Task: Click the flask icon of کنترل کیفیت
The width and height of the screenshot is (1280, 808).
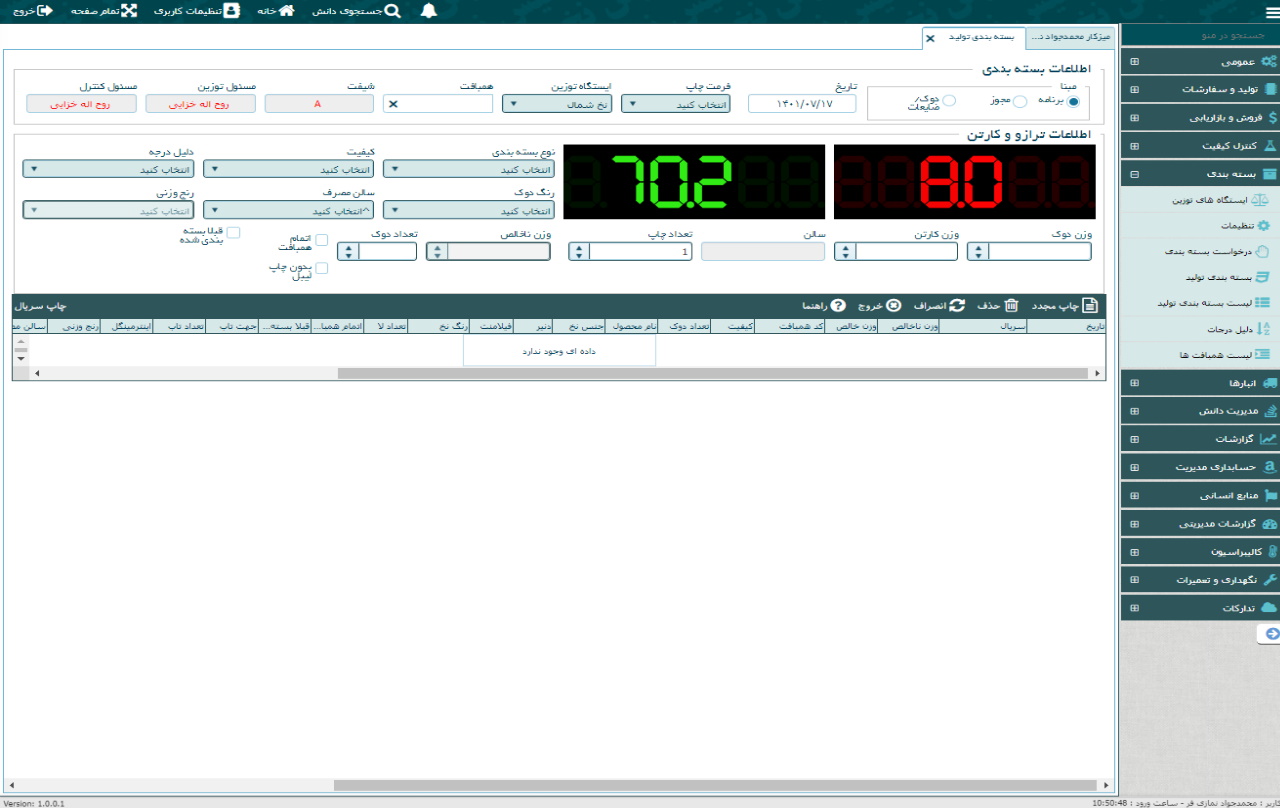Action: coord(1270,146)
